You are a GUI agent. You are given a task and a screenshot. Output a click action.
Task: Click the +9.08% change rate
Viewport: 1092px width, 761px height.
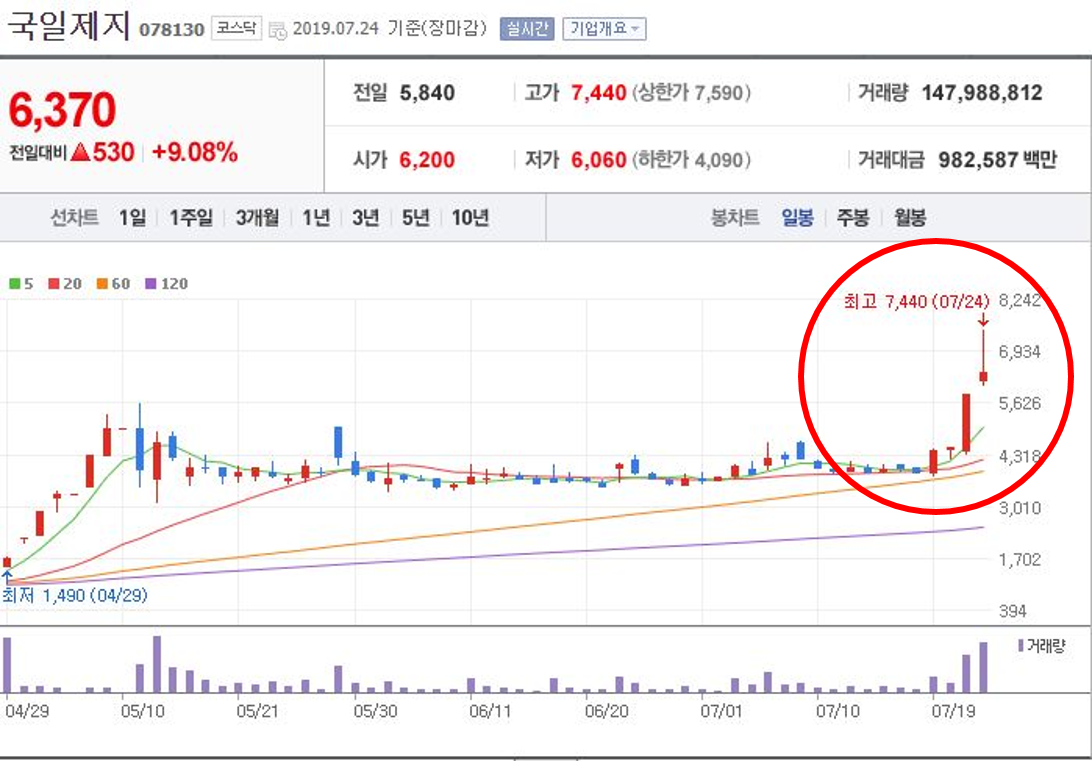point(195,152)
